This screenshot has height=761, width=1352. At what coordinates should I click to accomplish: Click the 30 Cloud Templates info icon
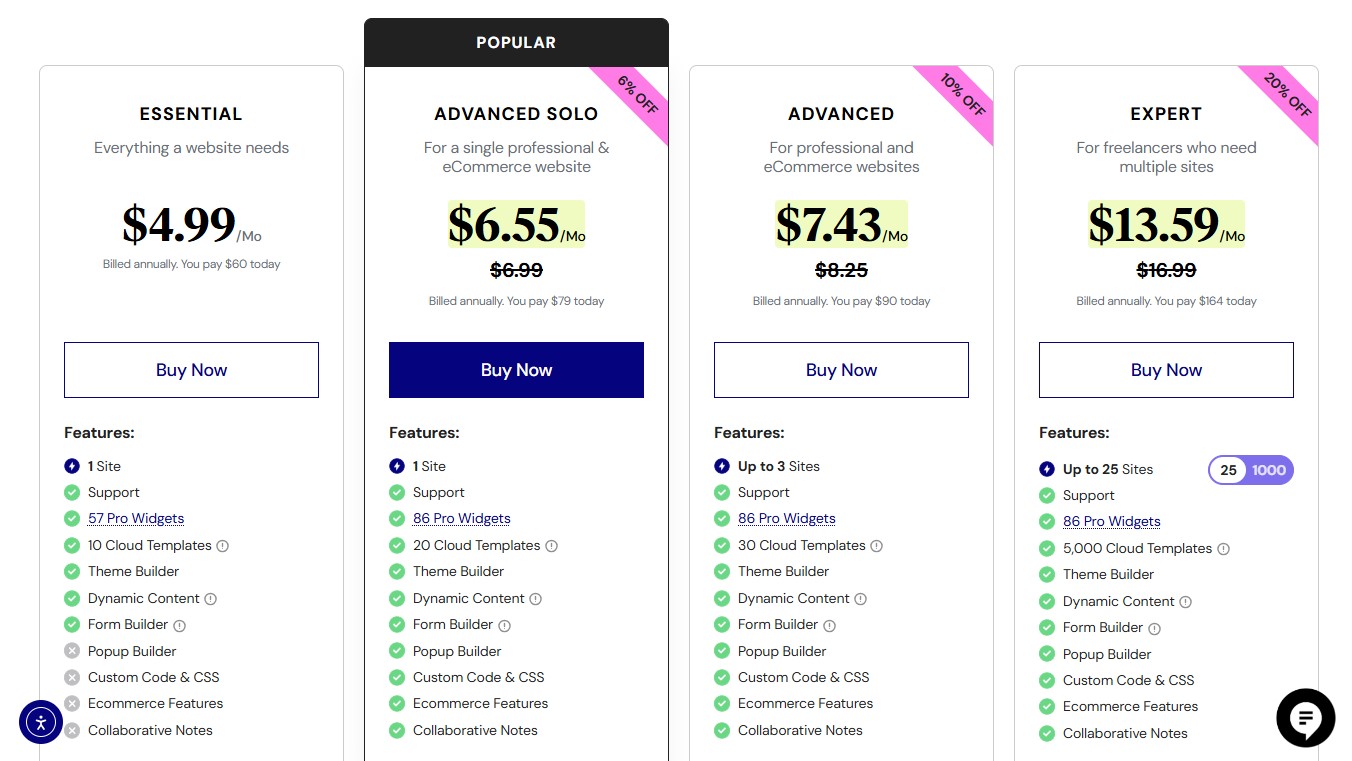[877, 545]
